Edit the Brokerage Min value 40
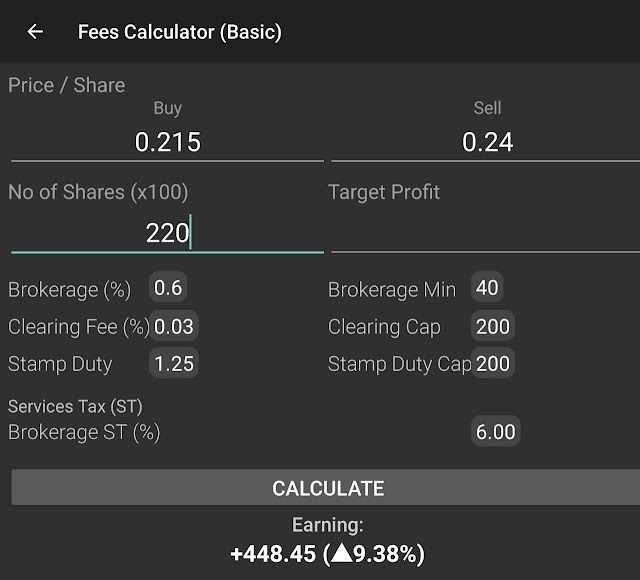The width and height of the screenshot is (640, 580). coord(487,288)
